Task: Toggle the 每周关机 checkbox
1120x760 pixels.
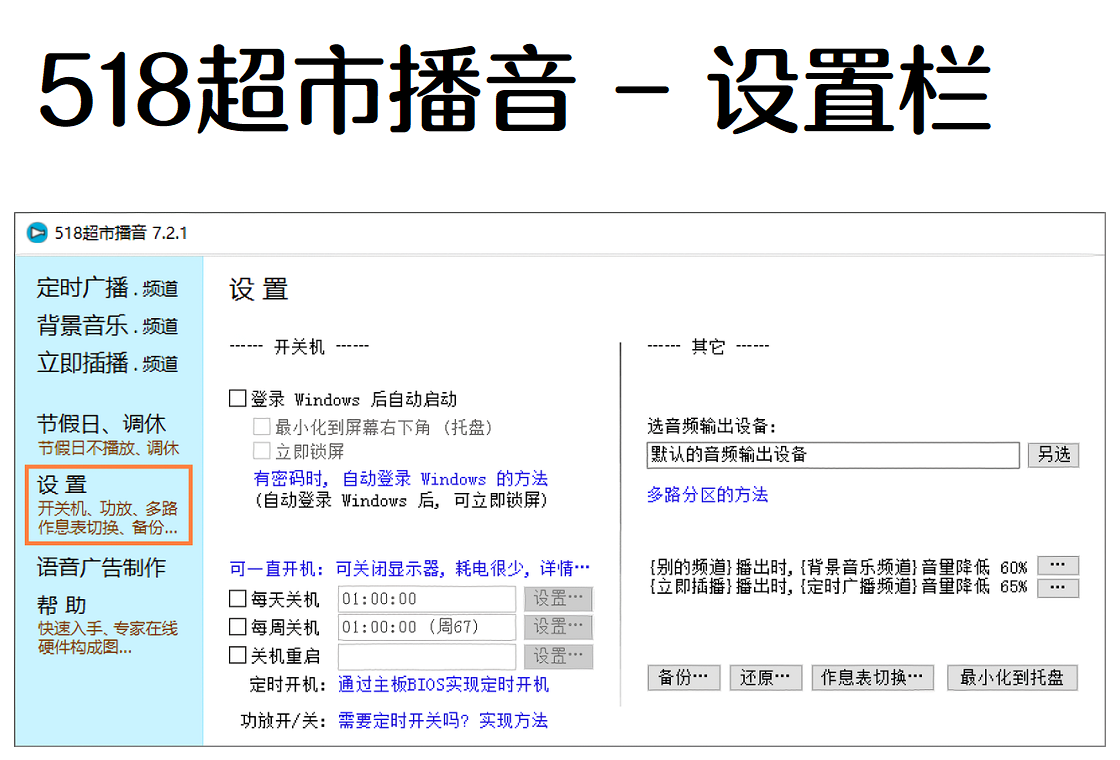Action: click(x=238, y=627)
